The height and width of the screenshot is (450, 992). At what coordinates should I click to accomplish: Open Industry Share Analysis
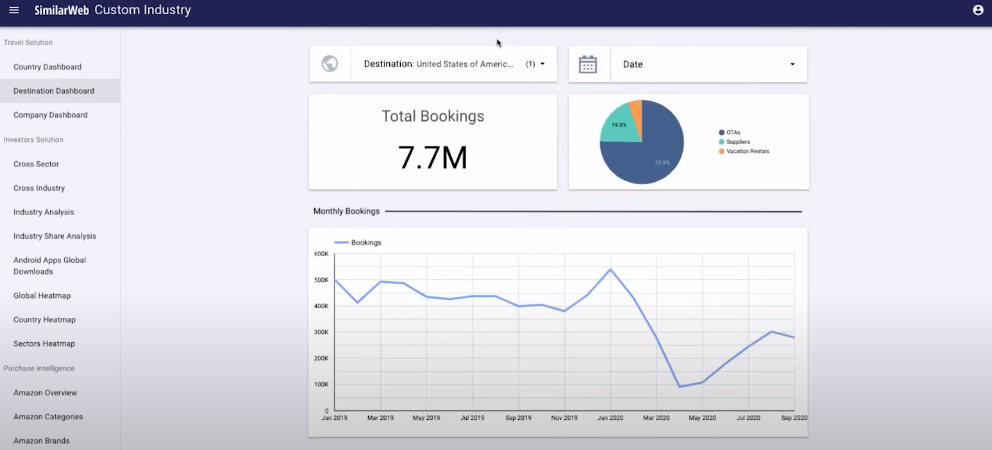coord(55,236)
